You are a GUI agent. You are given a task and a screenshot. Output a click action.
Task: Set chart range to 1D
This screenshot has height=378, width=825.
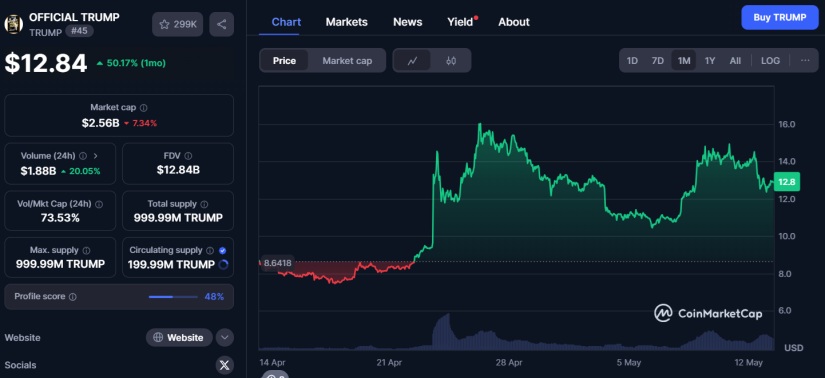point(632,61)
